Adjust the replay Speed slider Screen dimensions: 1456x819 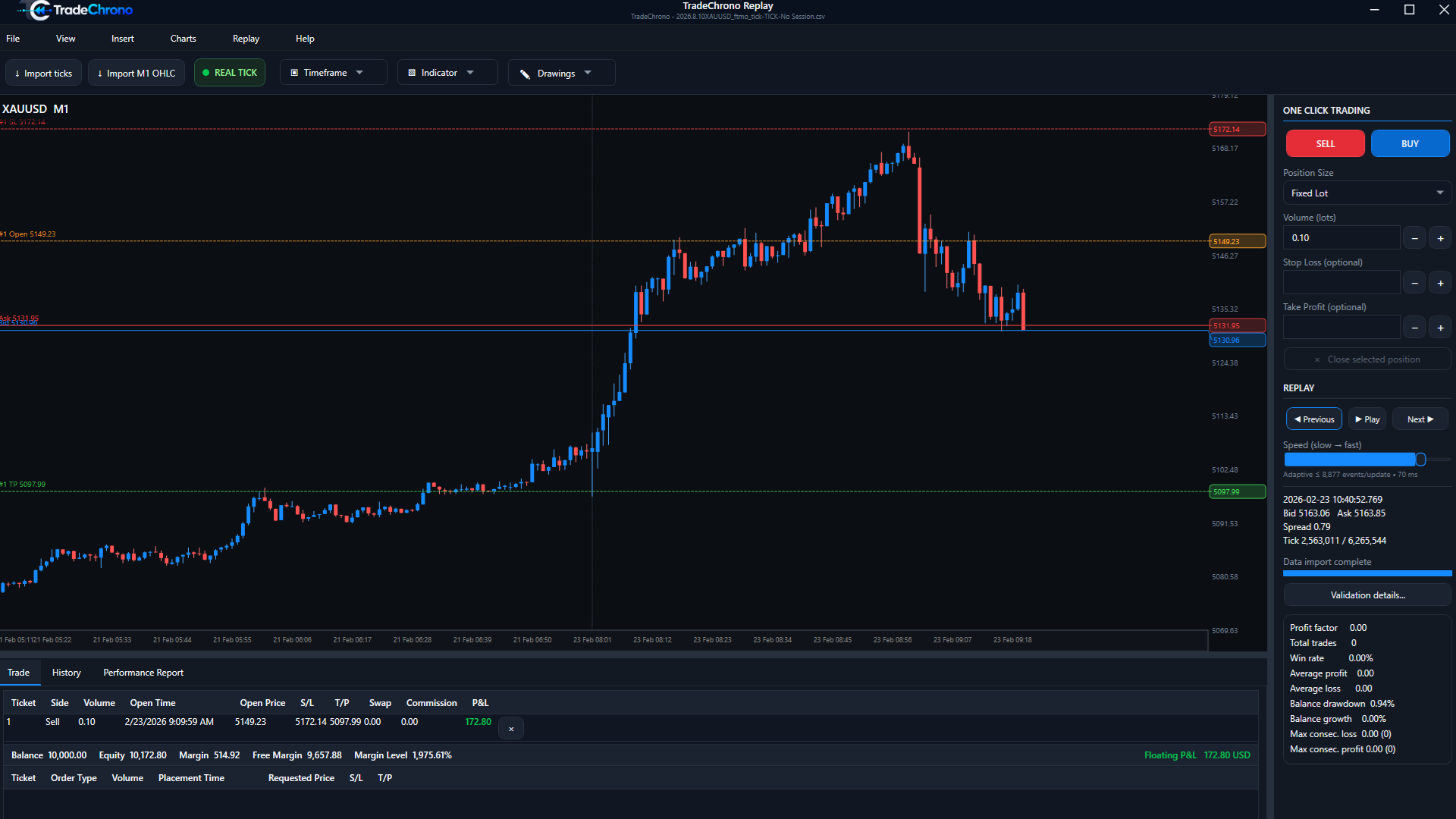[x=1420, y=460]
